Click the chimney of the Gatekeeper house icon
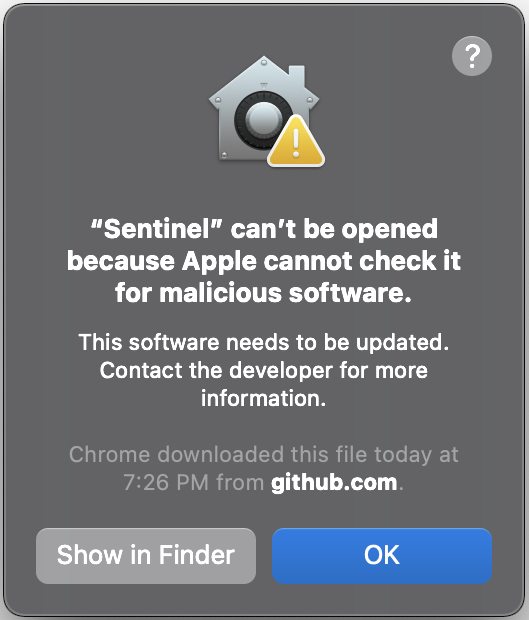The image size is (529, 620). [x=297, y=77]
